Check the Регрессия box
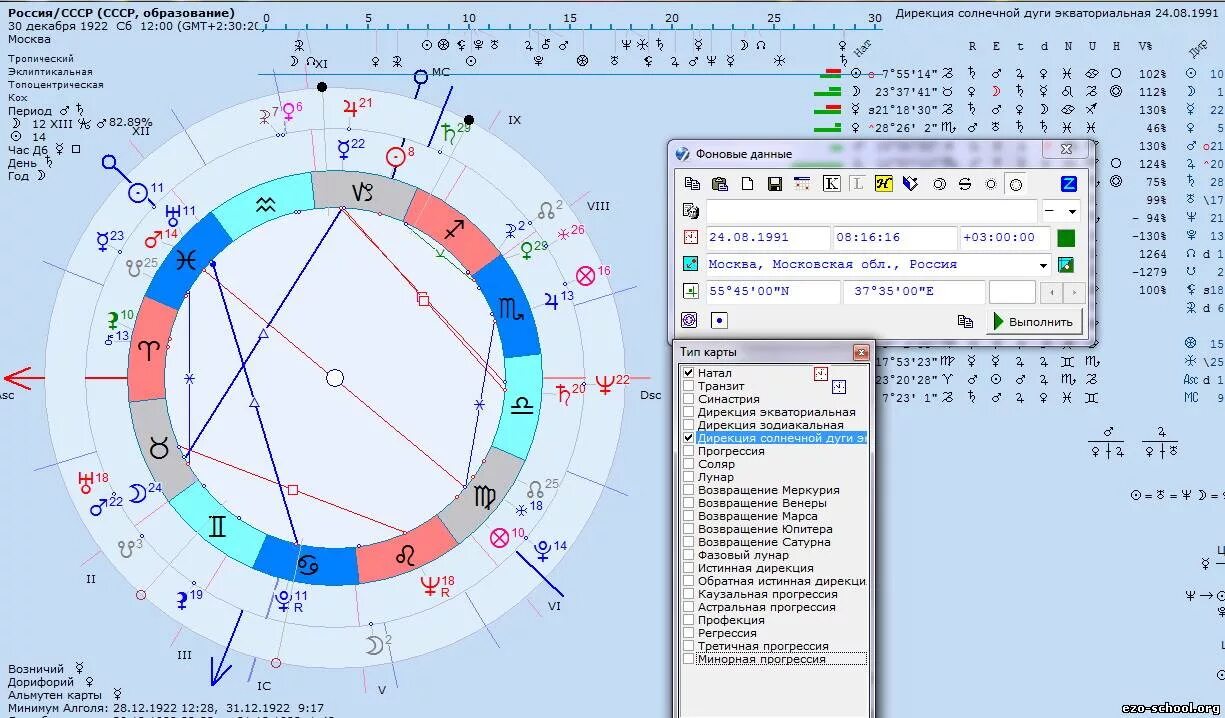1225x718 pixels. point(688,633)
